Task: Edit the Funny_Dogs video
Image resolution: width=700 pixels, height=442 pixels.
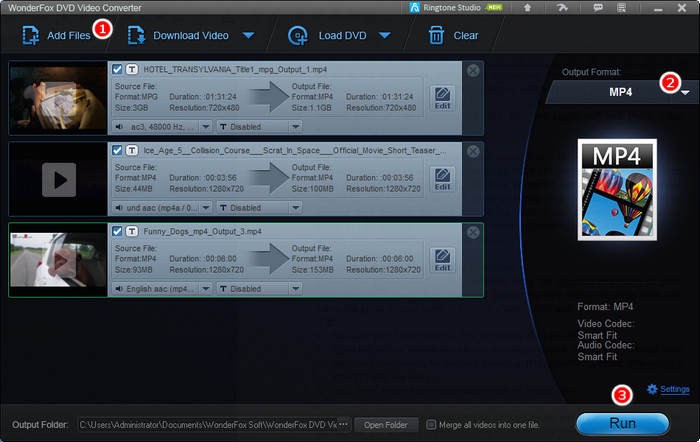Action: pos(442,259)
